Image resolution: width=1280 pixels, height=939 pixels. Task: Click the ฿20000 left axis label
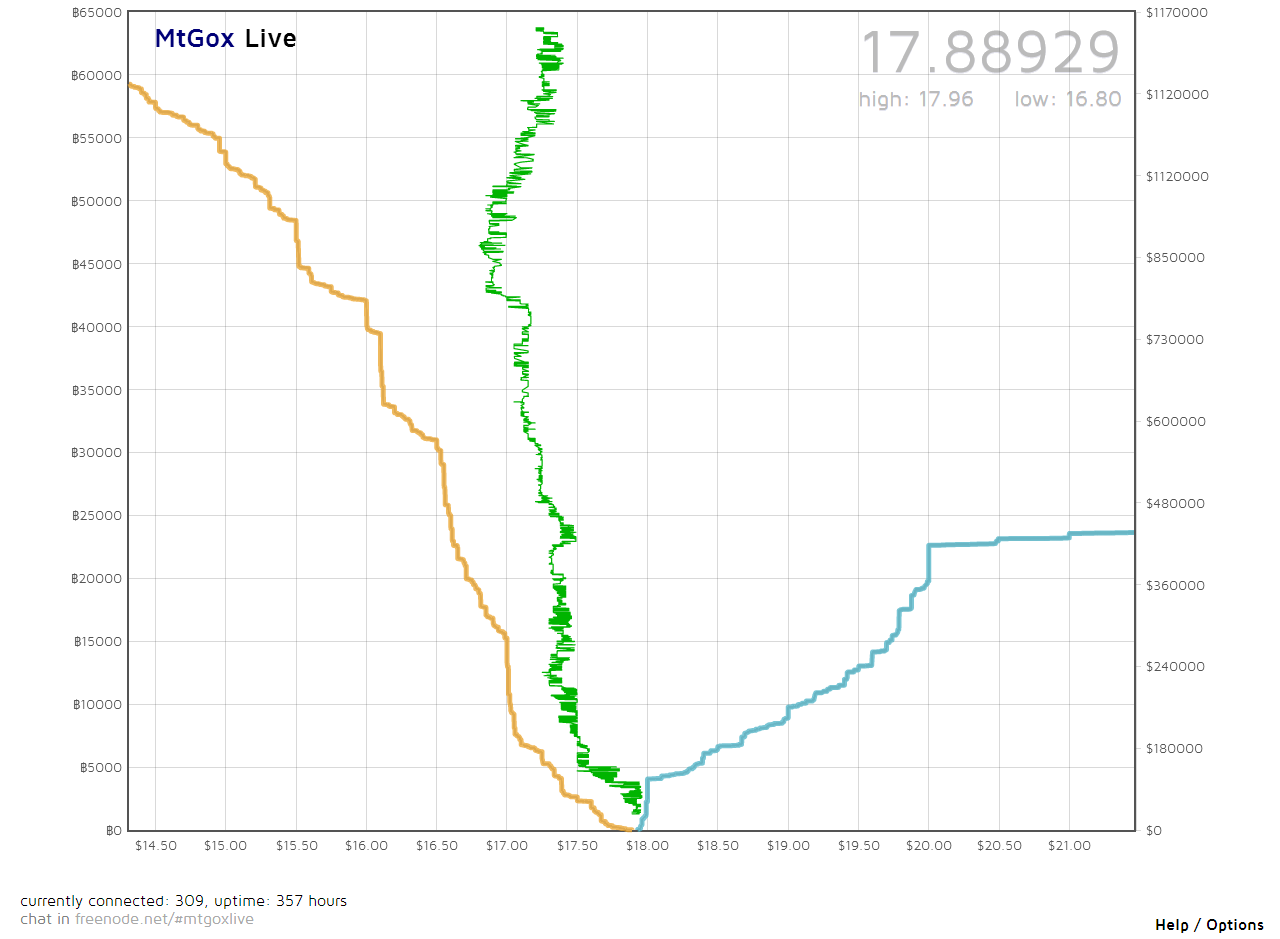click(97, 579)
